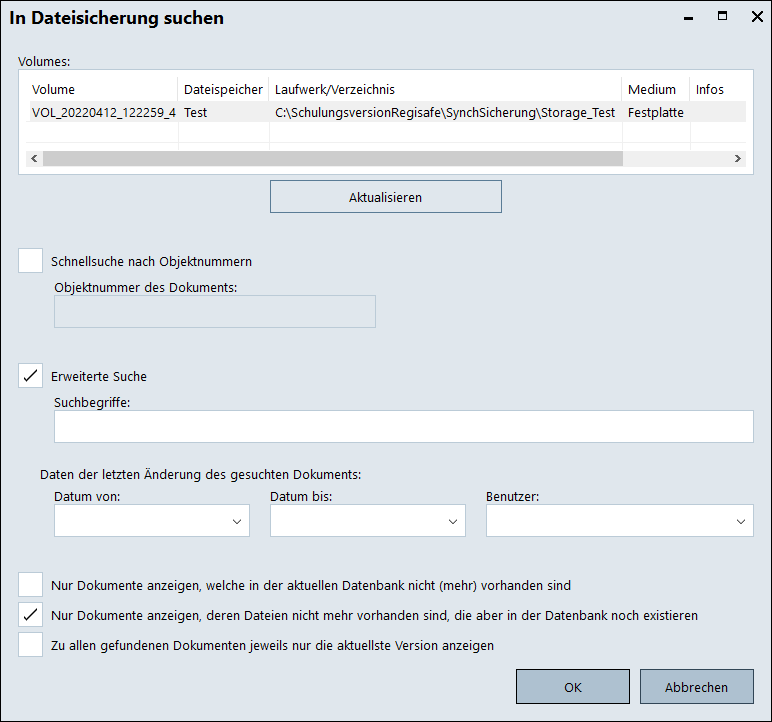Maximize the In Dateisicherung suchen window
This screenshot has height=722, width=772.
(x=722, y=17)
